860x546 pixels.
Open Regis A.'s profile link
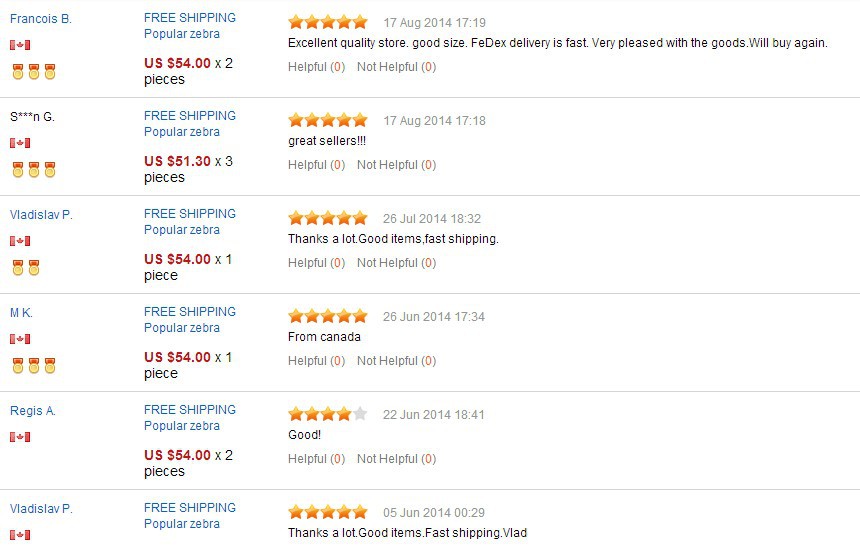pos(33,411)
